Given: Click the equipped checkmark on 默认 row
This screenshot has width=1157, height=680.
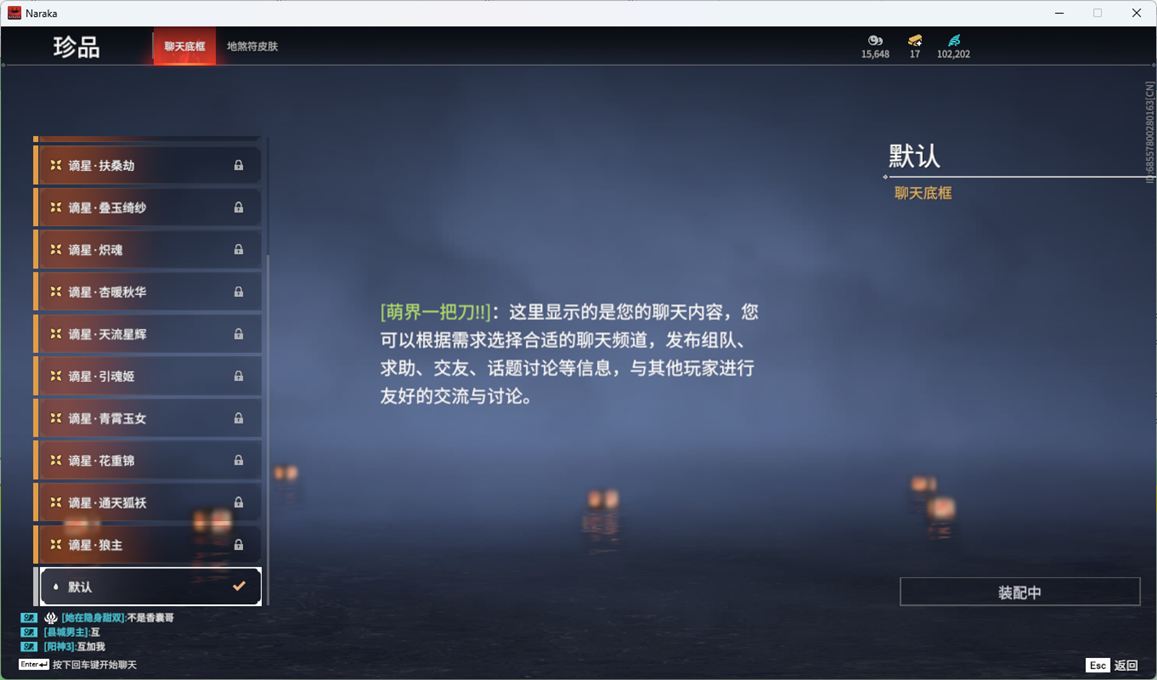Looking at the screenshot, I should pyautogui.click(x=238, y=586).
